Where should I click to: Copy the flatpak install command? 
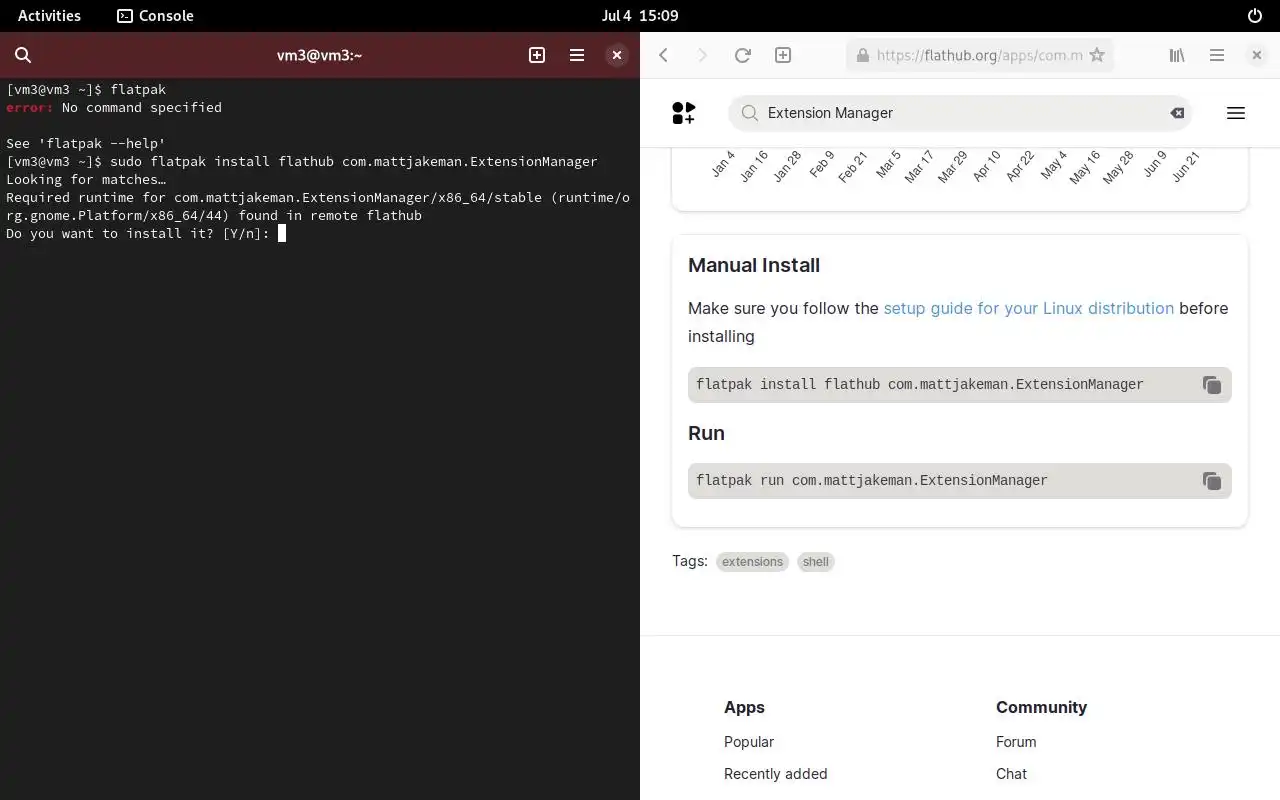[x=1211, y=385]
